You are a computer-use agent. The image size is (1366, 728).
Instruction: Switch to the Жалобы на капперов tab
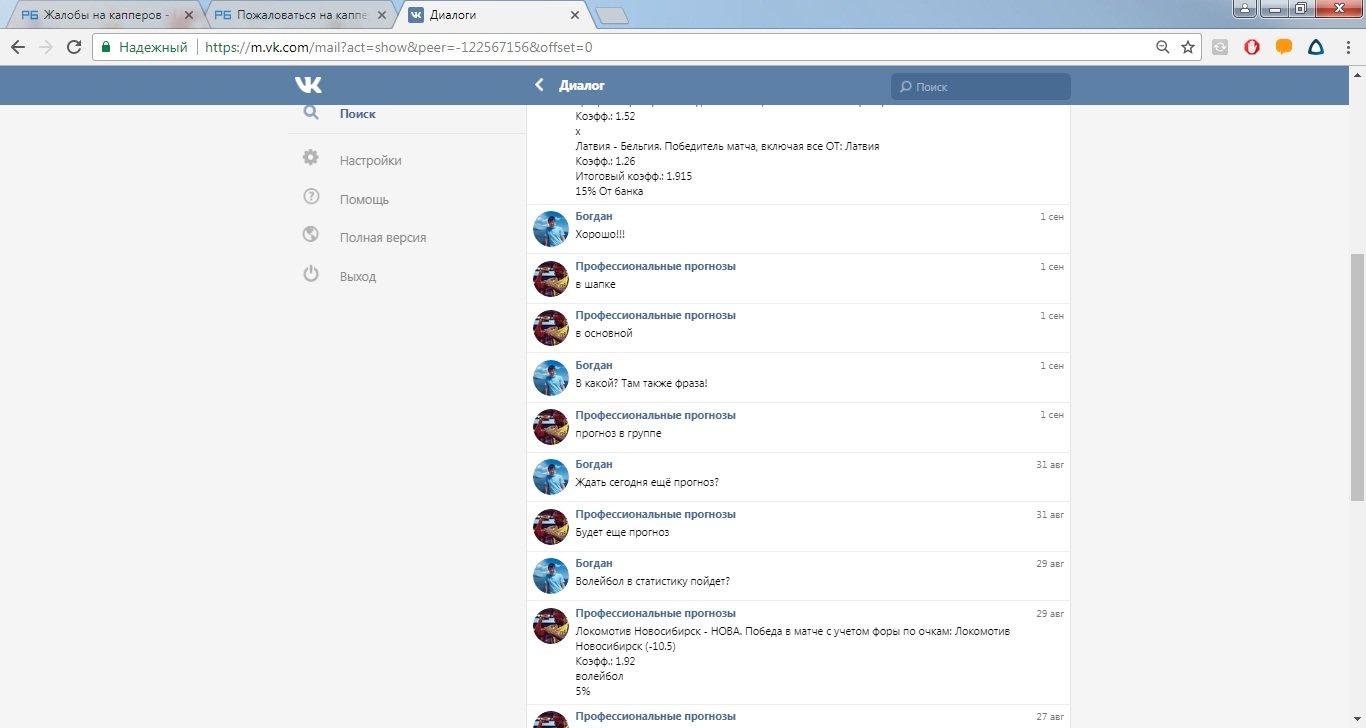pos(100,16)
